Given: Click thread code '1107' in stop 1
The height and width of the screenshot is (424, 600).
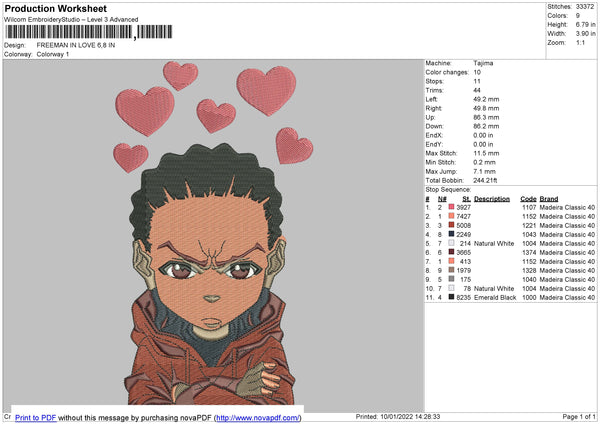Looking at the screenshot, I should point(529,207).
